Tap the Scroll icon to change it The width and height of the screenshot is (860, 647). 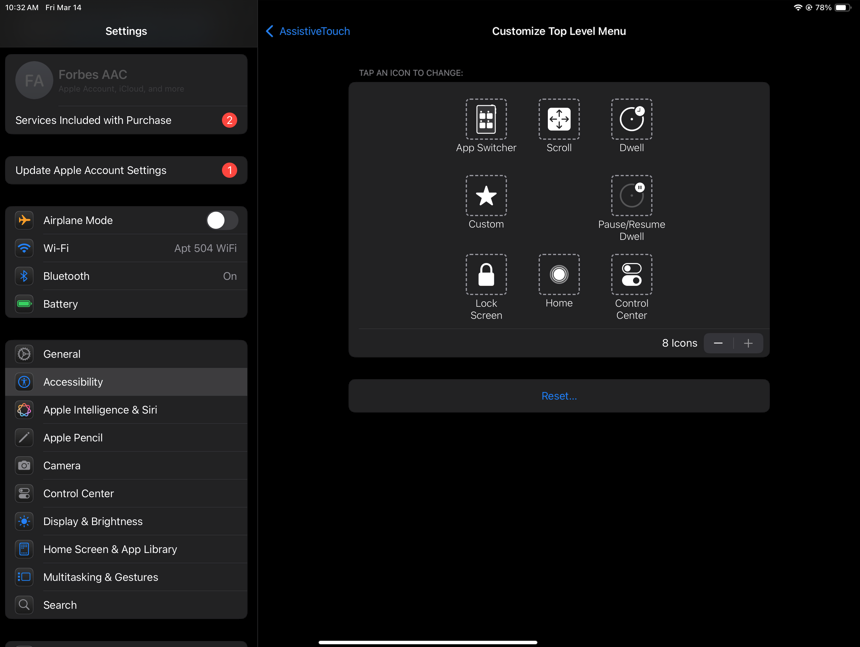[558, 119]
